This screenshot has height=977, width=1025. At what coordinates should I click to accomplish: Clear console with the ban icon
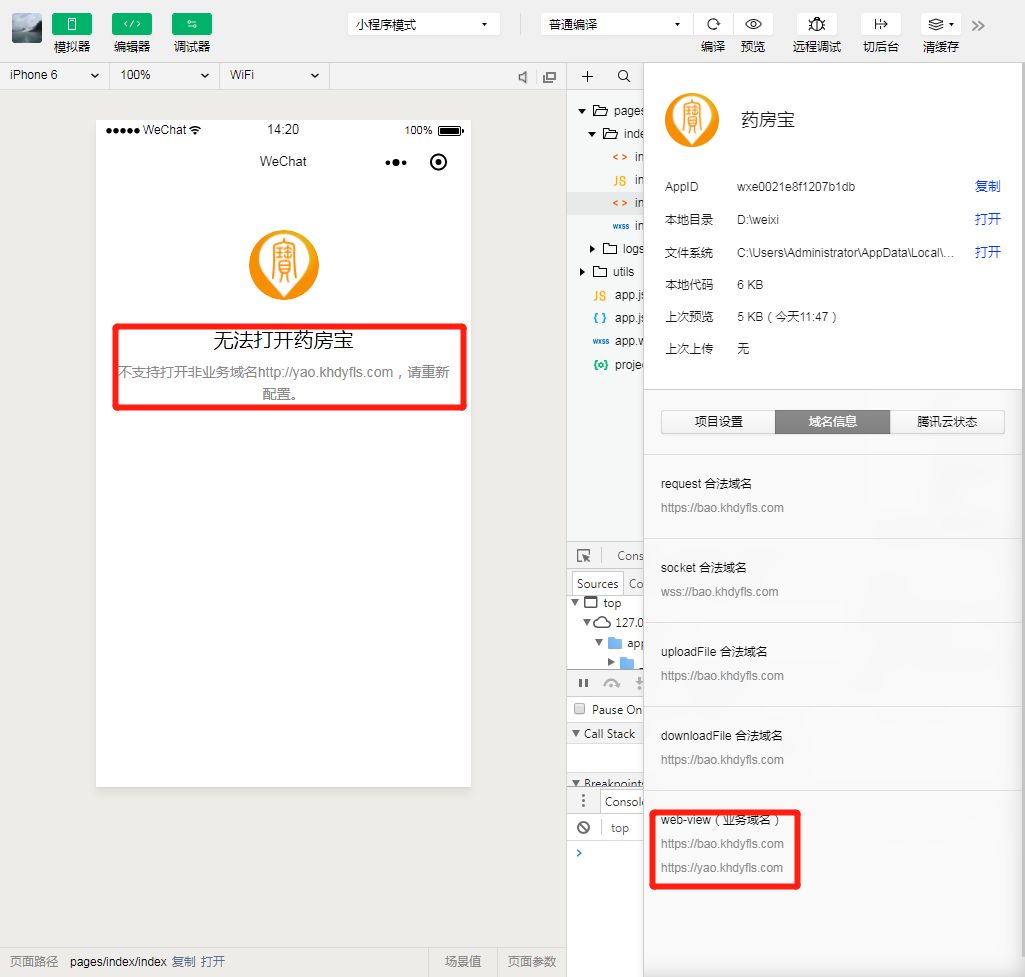pyautogui.click(x=584, y=827)
